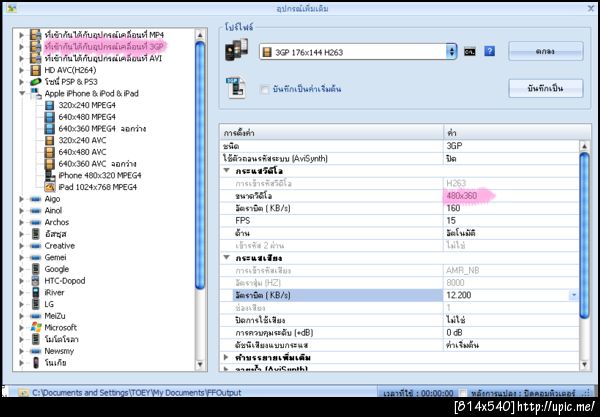Select the highlighted 3GP mobile device category

point(104,47)
